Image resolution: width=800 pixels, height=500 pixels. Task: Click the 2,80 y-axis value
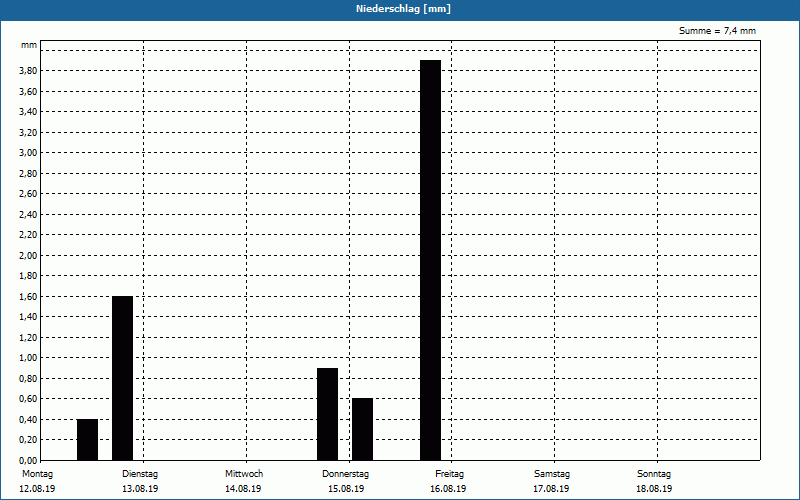pos(28,173)
